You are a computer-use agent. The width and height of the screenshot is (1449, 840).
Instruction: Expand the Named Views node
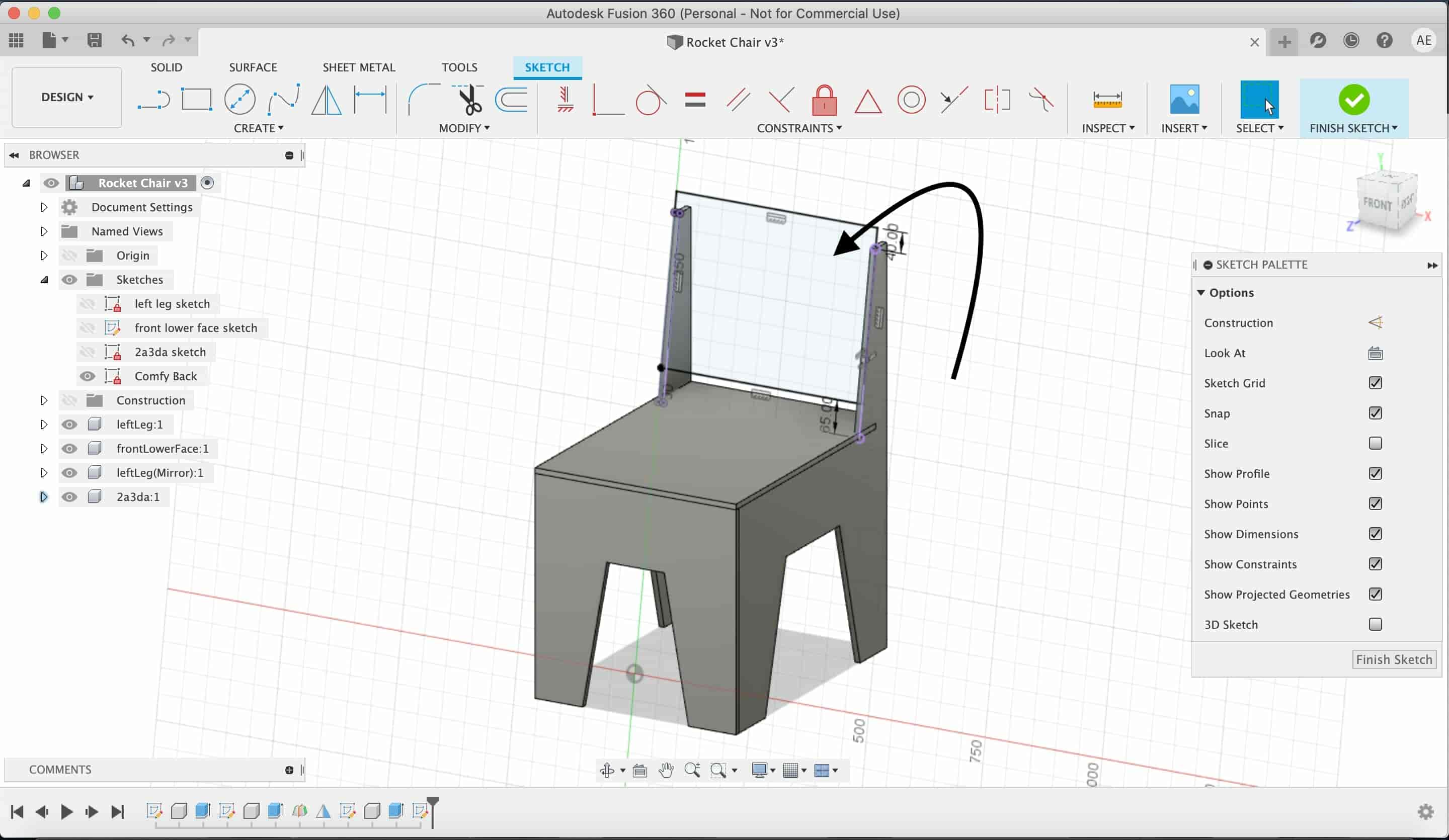click(x=44, y=231)
